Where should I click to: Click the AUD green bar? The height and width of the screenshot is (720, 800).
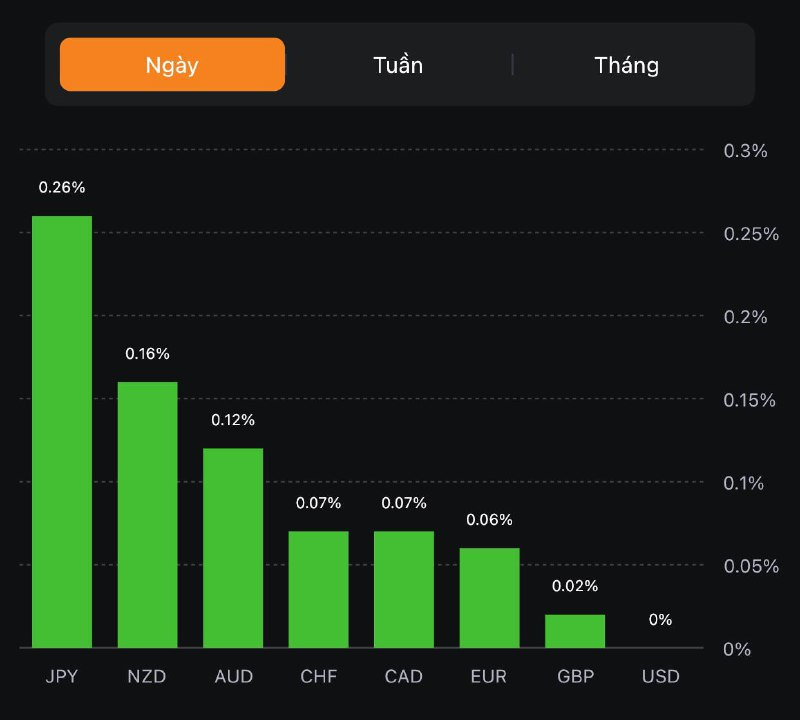(233, 548)
